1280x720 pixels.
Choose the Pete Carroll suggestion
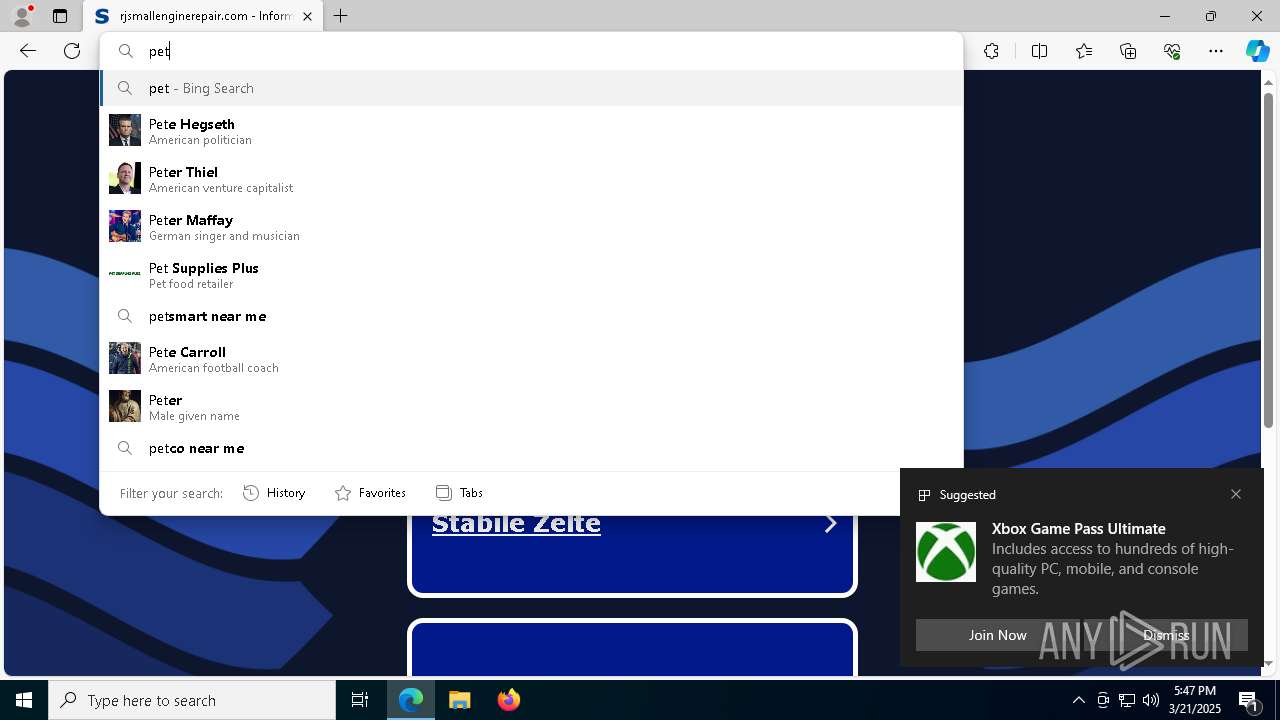point(531,358)
